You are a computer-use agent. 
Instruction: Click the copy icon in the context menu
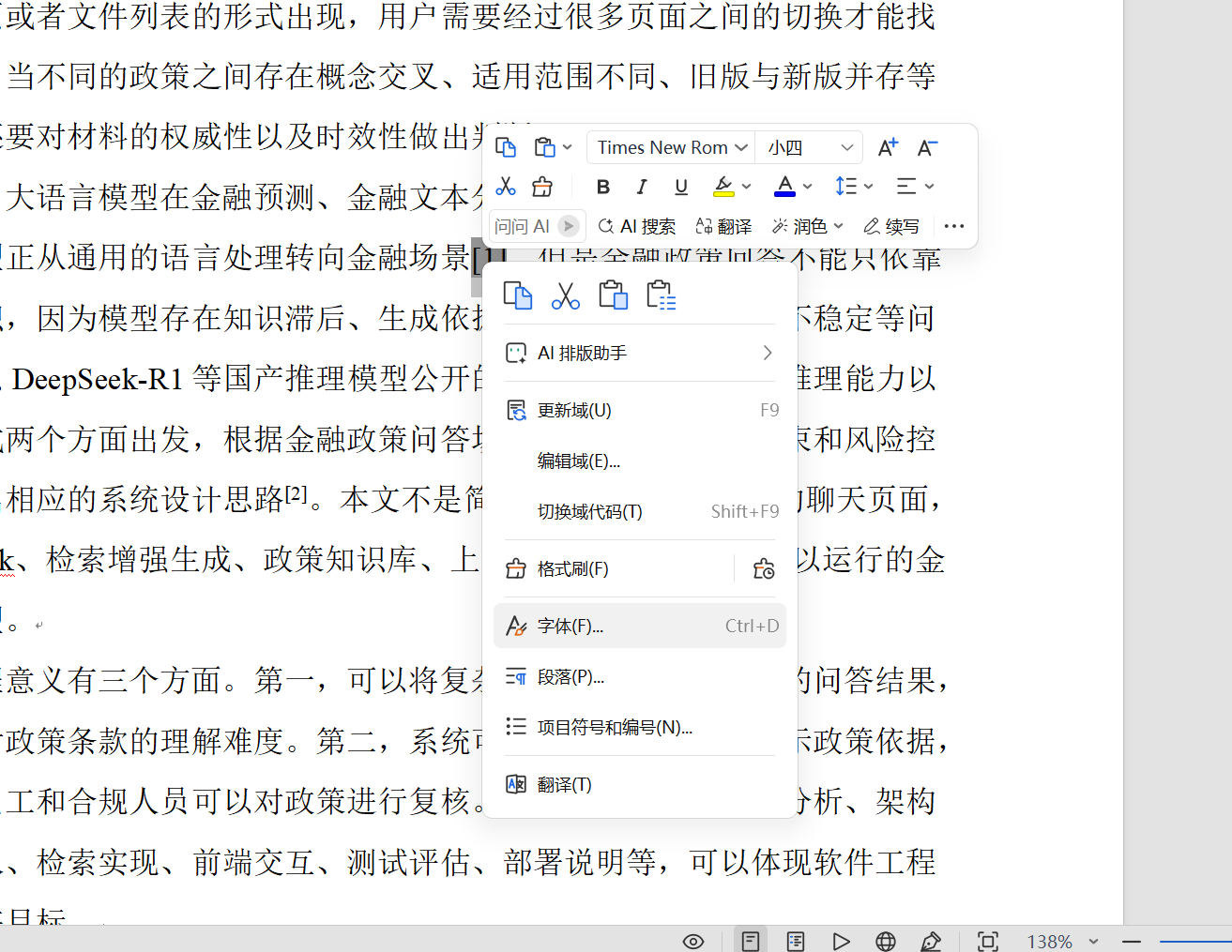tap(518, 295)
